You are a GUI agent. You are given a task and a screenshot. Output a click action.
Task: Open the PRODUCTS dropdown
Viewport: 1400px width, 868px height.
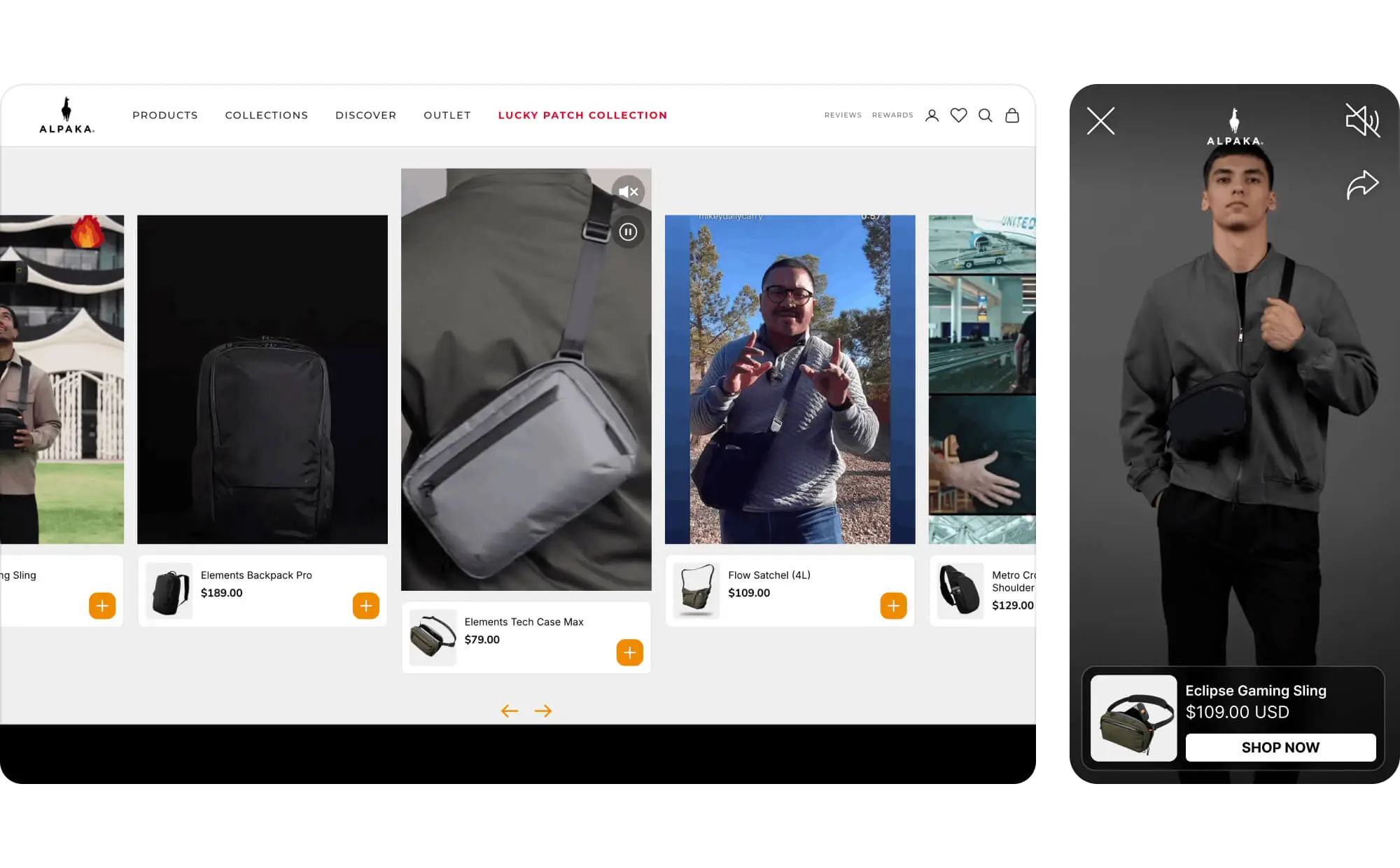(164, 115)
